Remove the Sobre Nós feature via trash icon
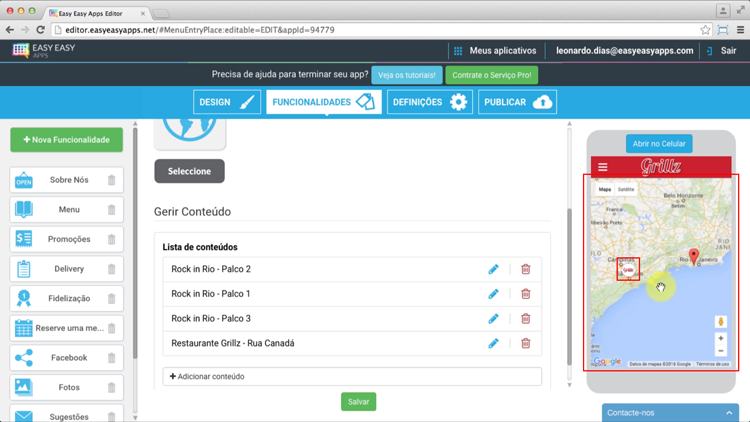This screenshot has width=750, height=422. click(x=111, y=181)
